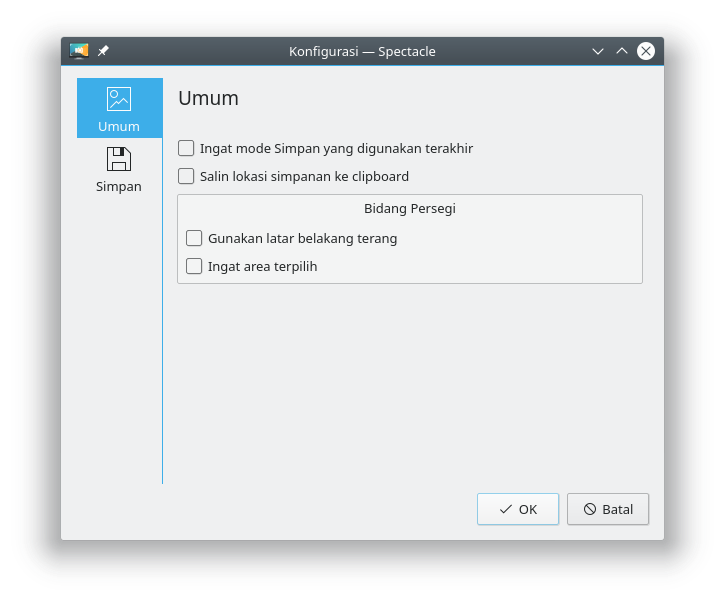Click the Simpan floppy disk icon
Image resolution: width=725 pixels, height=601 pixels.
(x=119, y=159)
